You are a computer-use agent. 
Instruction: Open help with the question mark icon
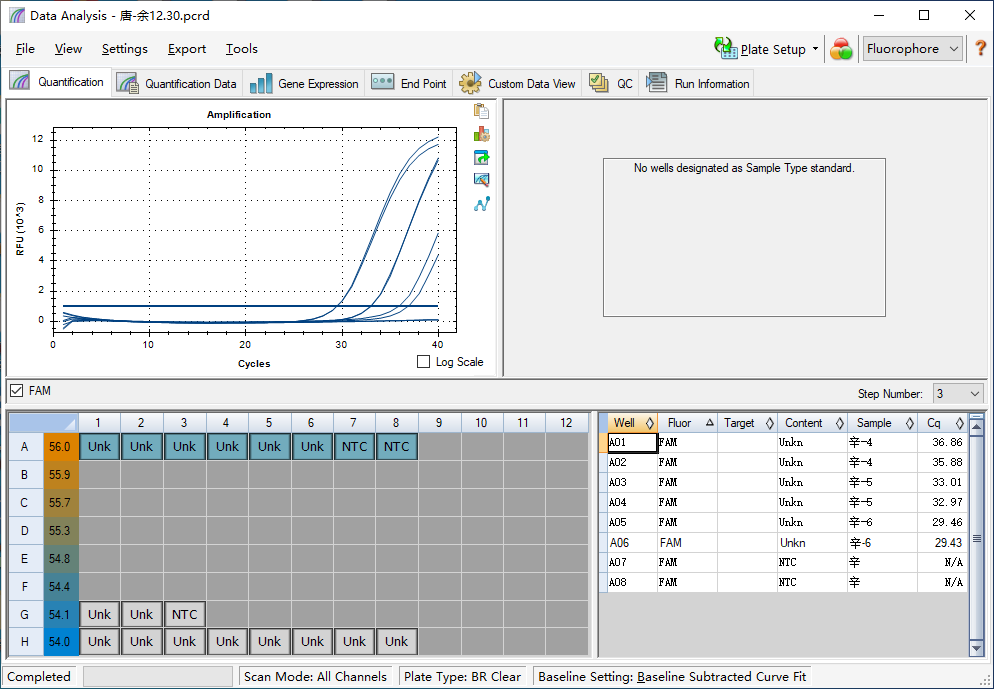tap(980, 48)
